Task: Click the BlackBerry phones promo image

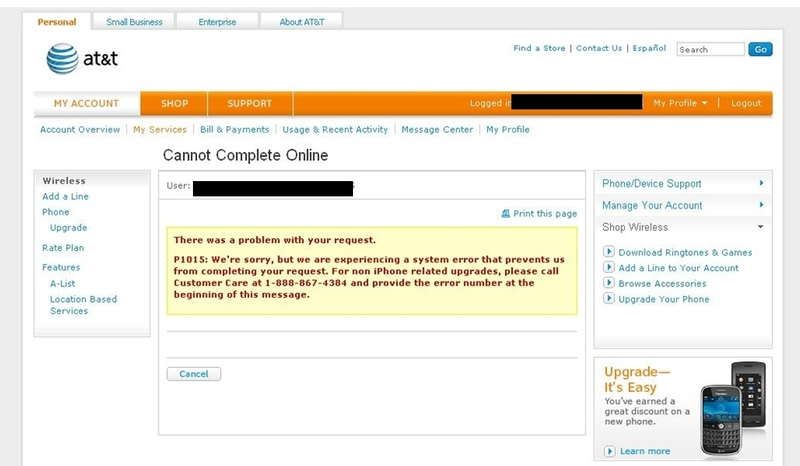Action: click(x=733, y=407)
